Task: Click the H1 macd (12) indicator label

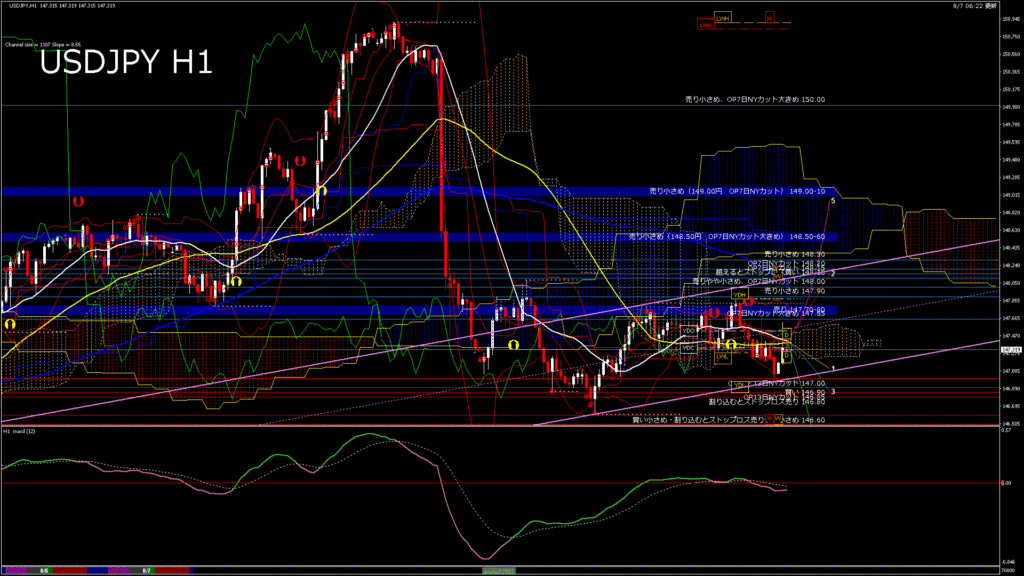Action: (x=22, y=432)
